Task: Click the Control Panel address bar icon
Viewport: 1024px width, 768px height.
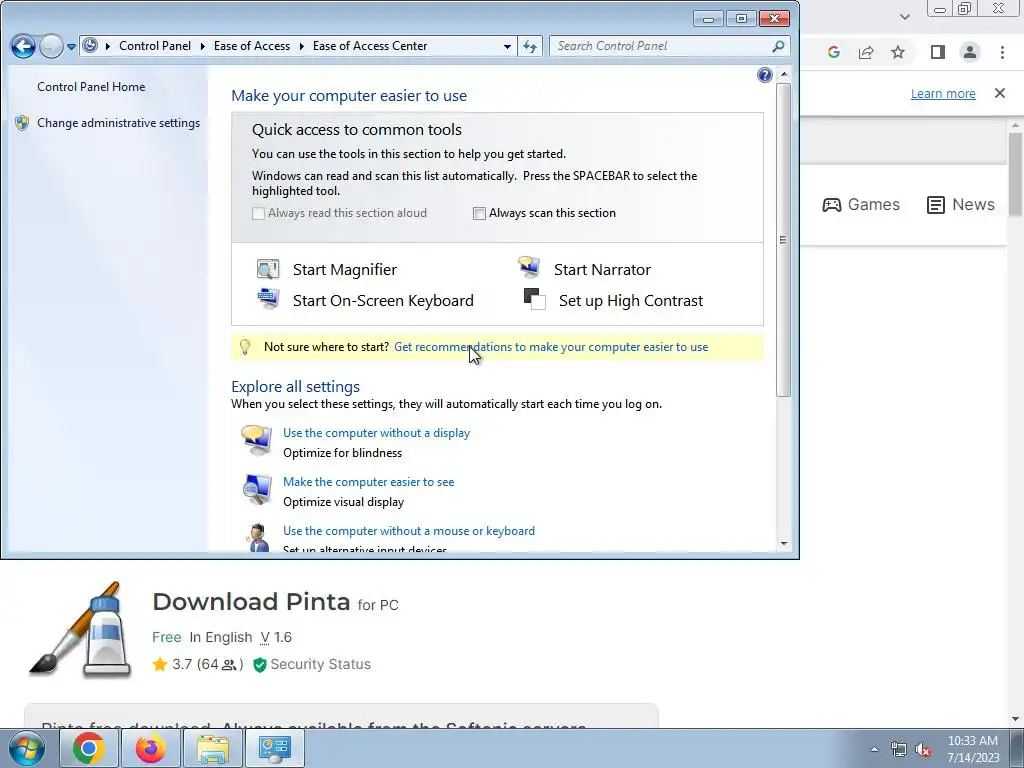Action: 91,46
